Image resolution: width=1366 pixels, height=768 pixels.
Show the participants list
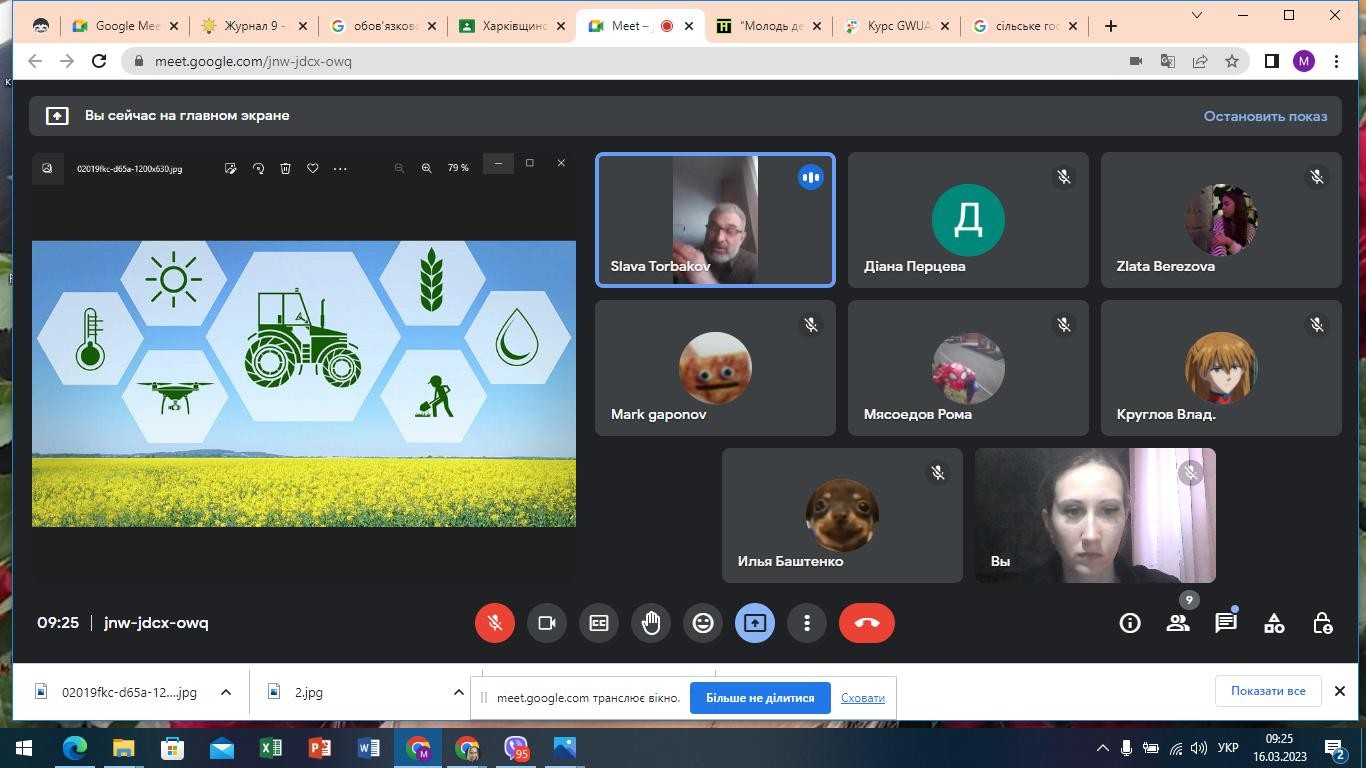click(1178, 623)
